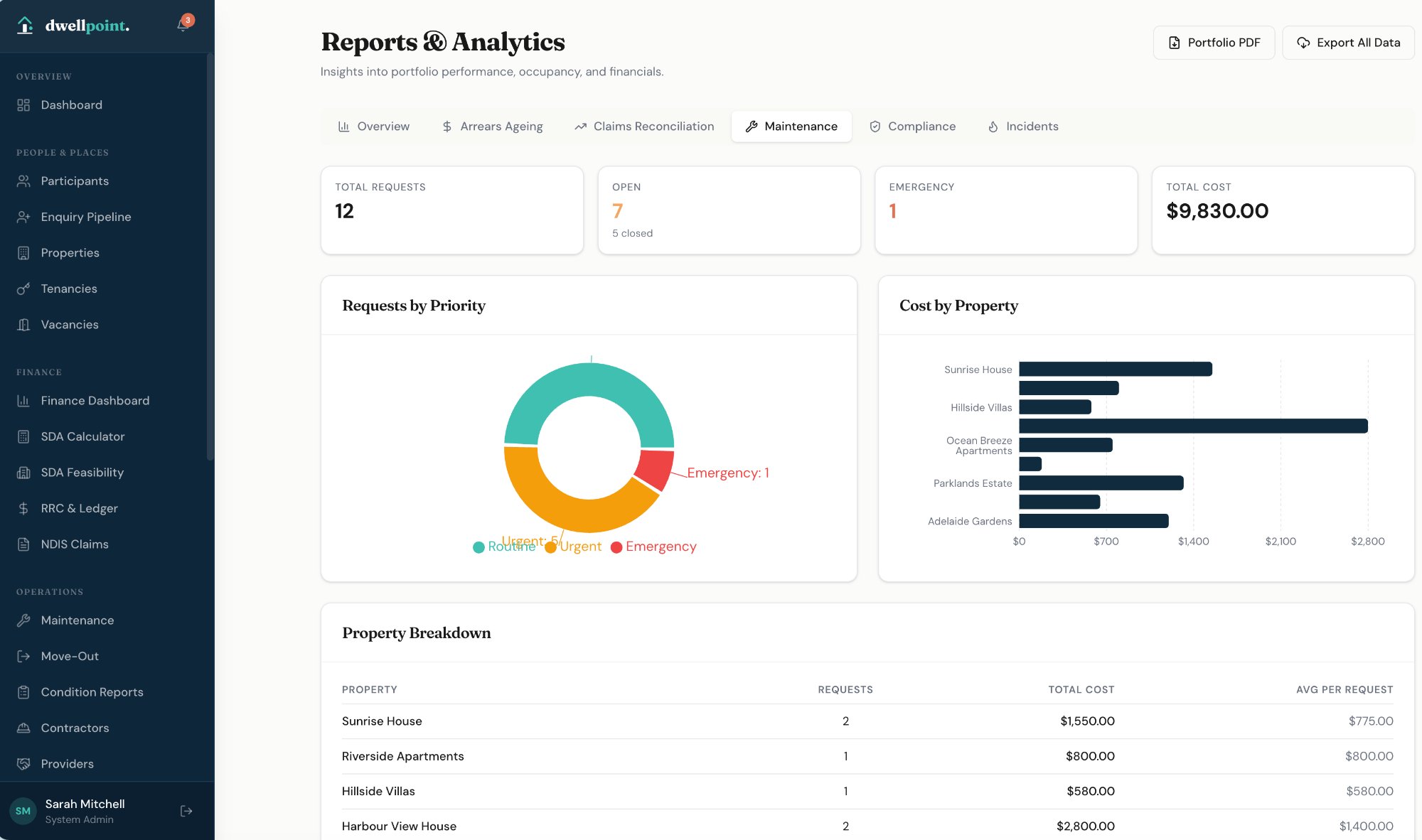
Task: Click the AVG PER REQUEST column header
Action: pyautogui.click(x=1345, y=690)
